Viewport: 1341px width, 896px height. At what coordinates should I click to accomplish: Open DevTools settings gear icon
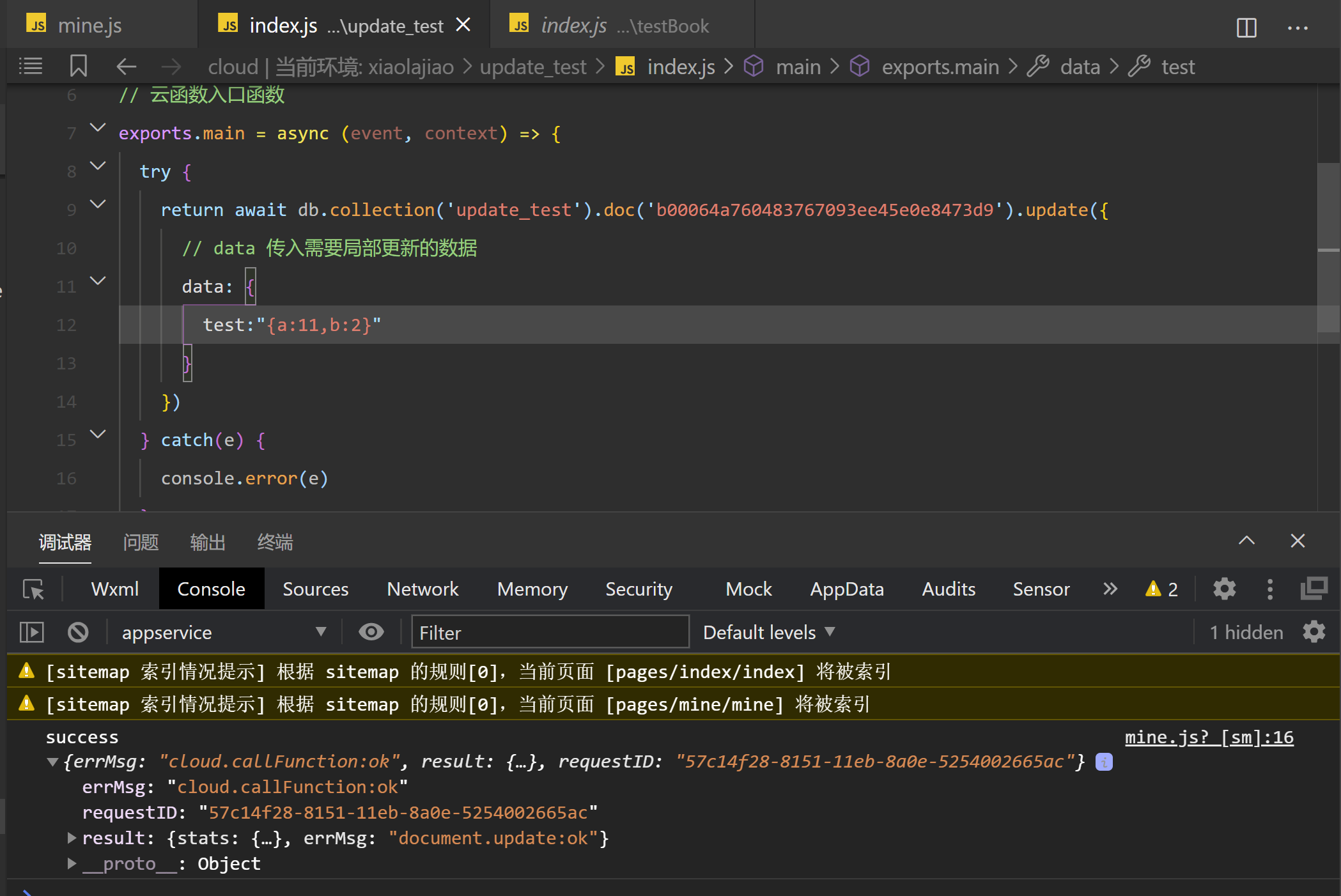click(1224, 589)
